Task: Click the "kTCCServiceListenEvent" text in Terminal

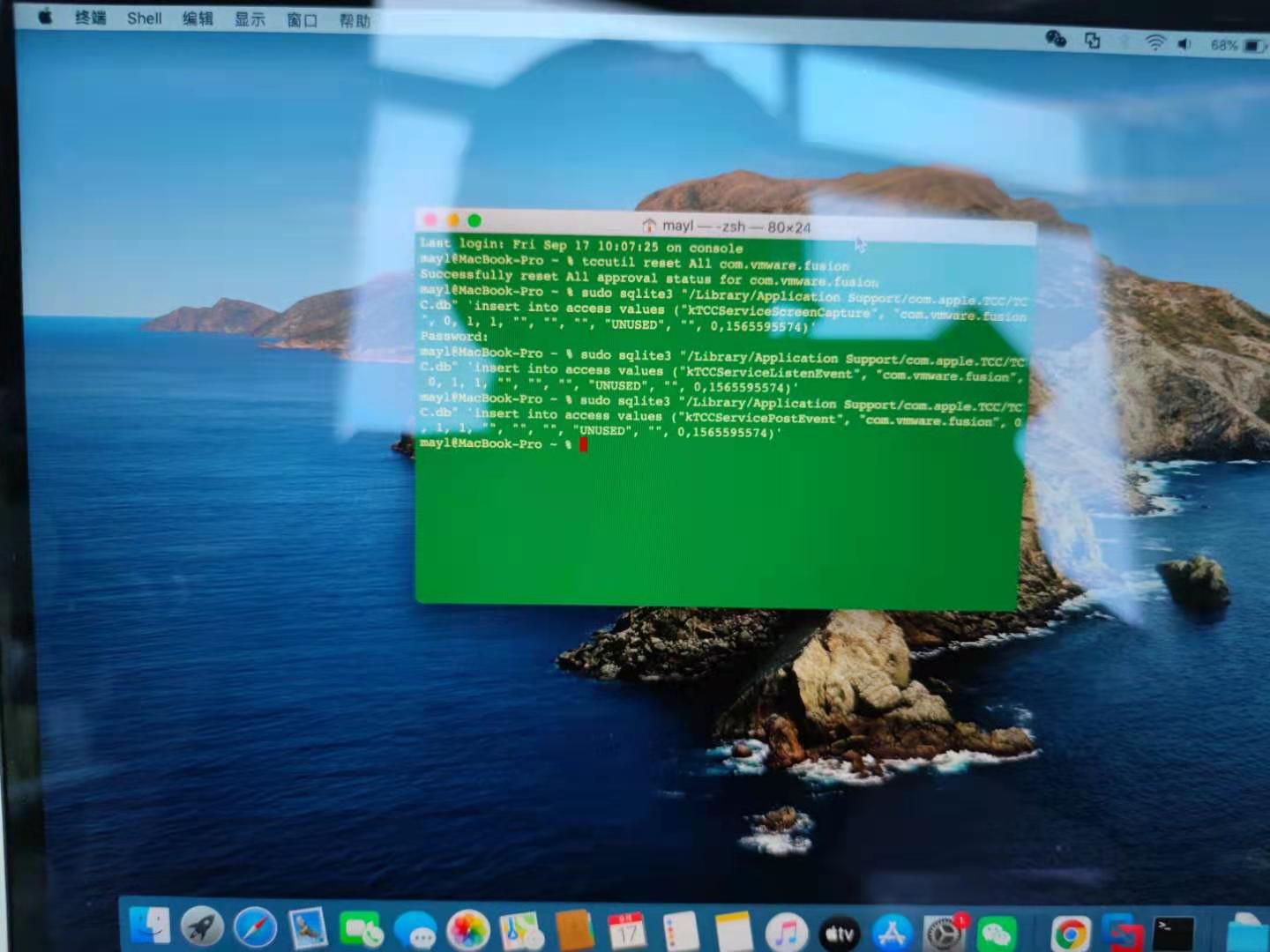Action: [770, 374]
